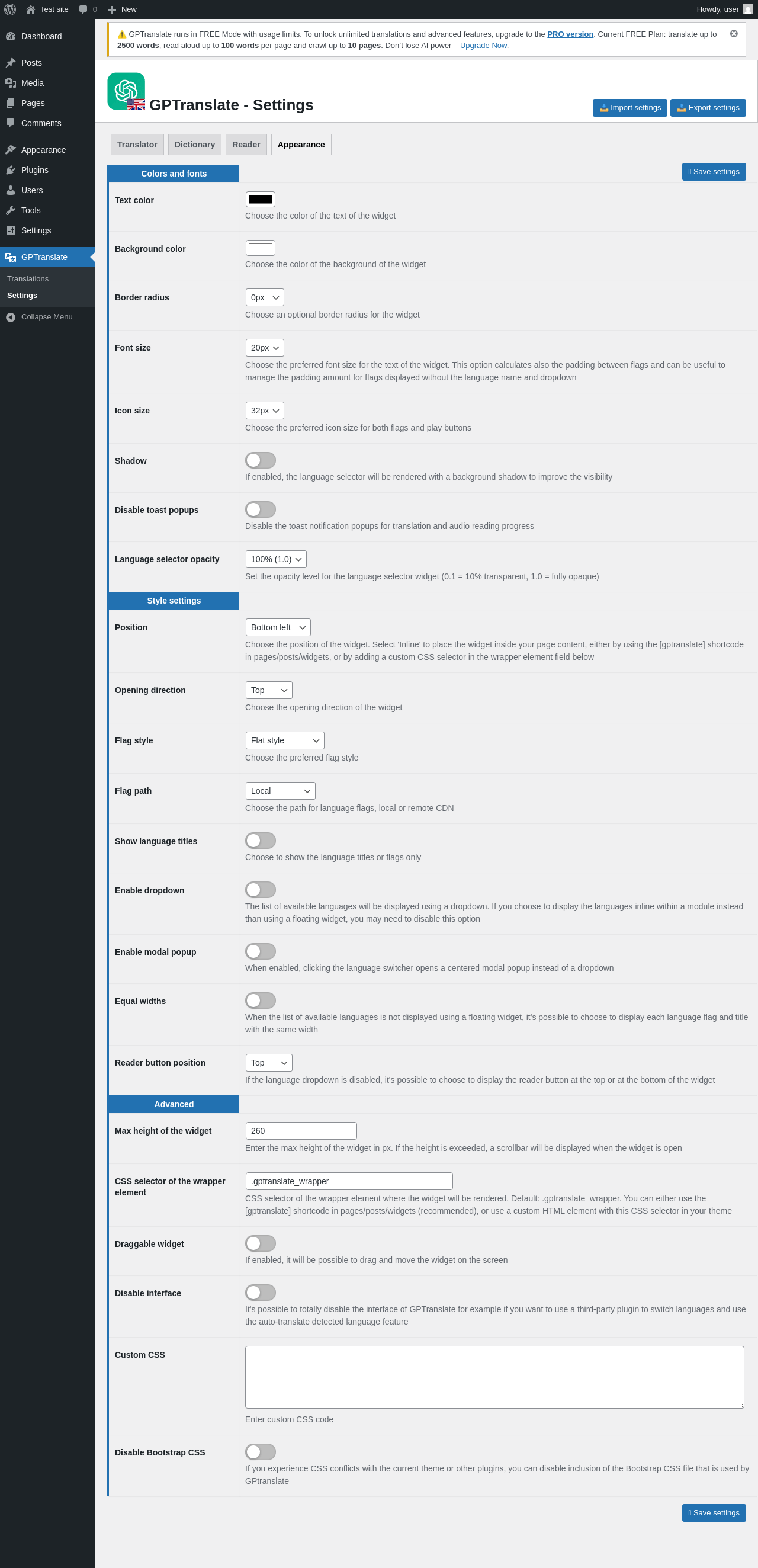The width and height of the screenshot is (758, 1568).
Task: Expand the Position dropdown
Action: (278, 627)
